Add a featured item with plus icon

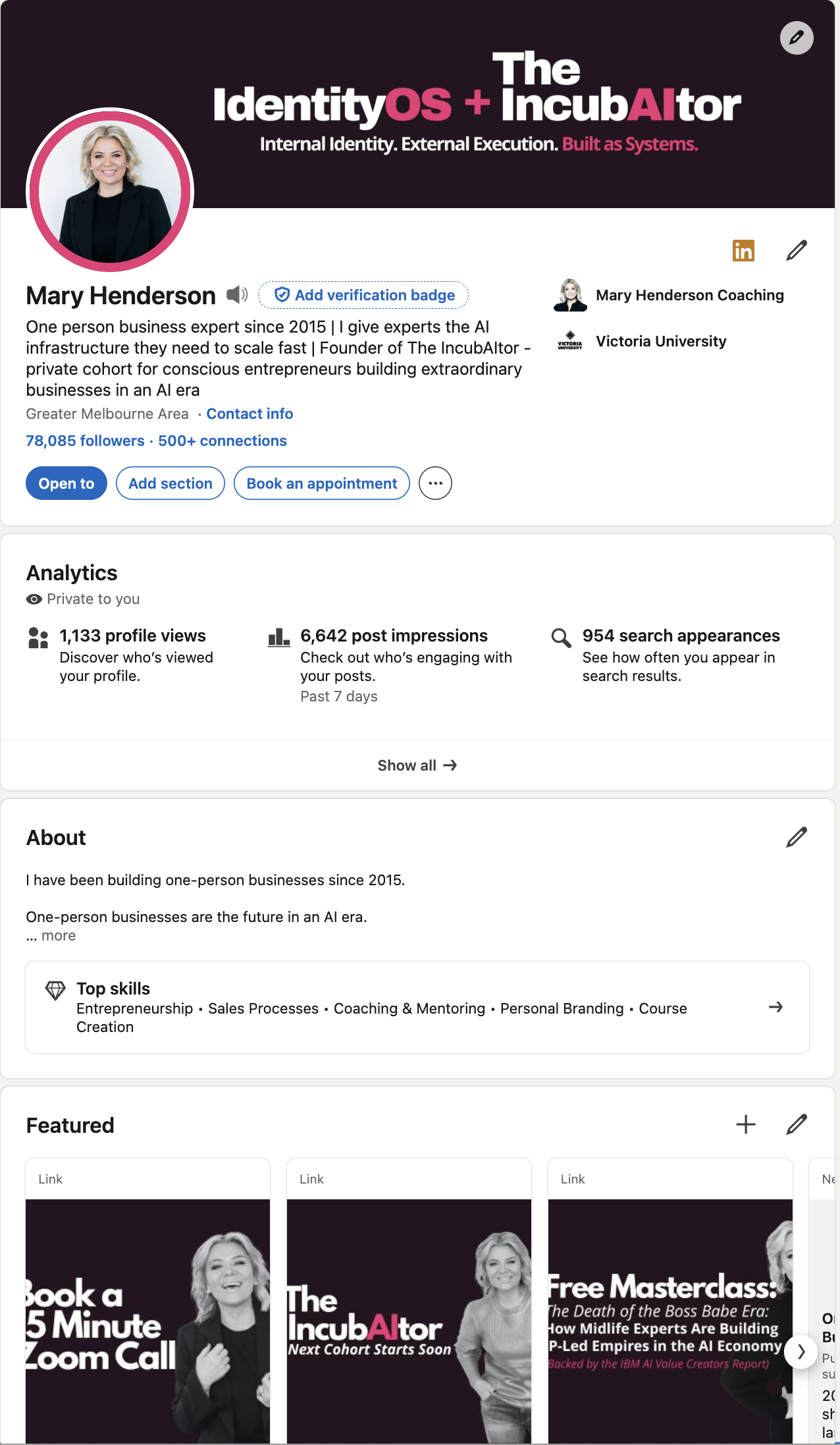click(745, 1124)
